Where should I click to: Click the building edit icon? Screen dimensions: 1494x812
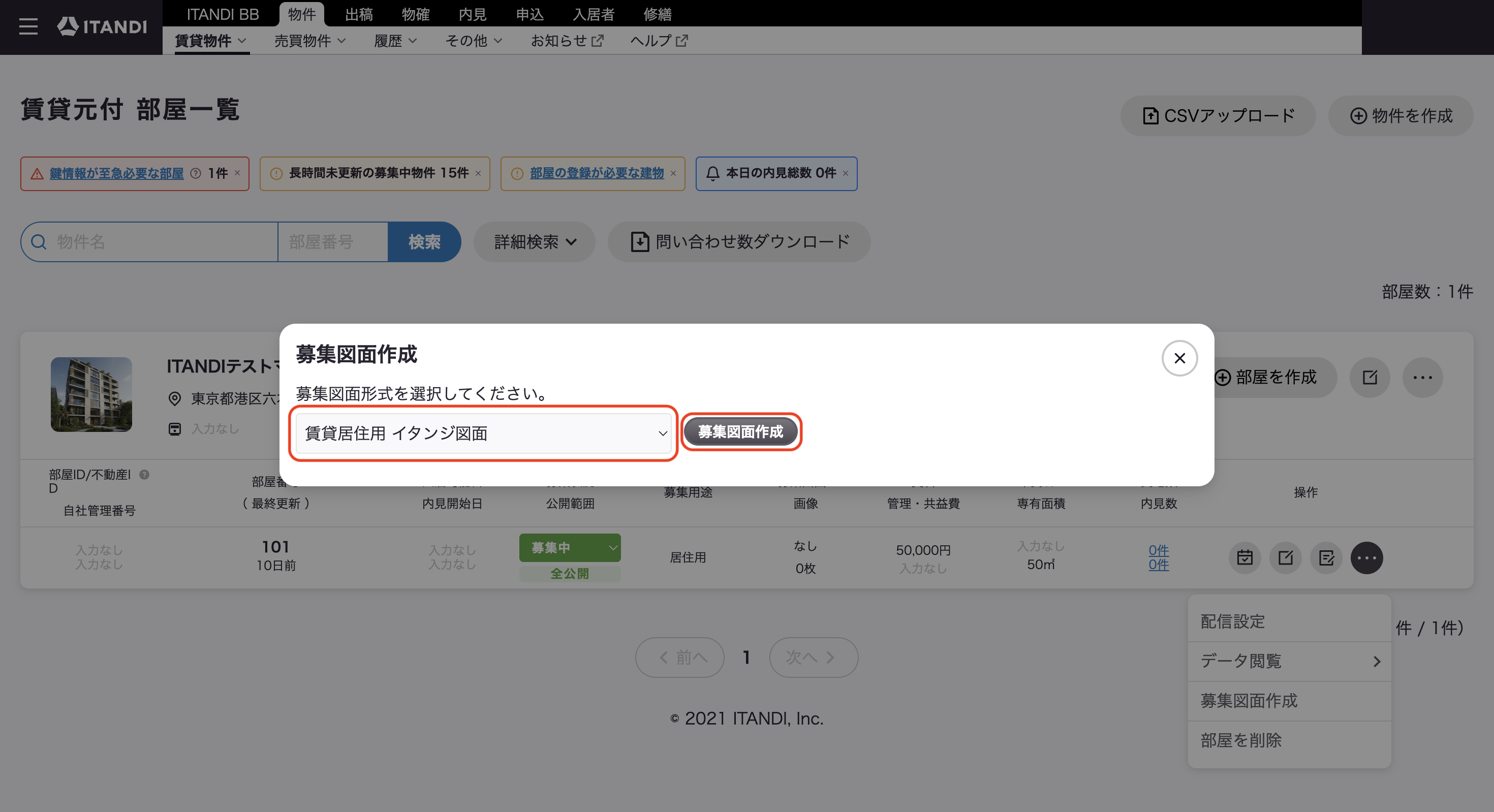coord(1370,378)
